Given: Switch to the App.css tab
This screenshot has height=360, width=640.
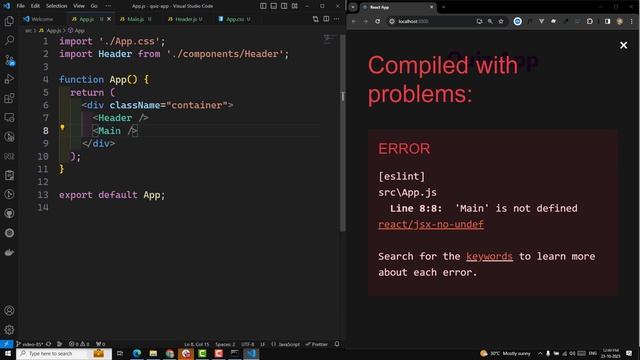Looking at the screenshot, I should 234,19.
